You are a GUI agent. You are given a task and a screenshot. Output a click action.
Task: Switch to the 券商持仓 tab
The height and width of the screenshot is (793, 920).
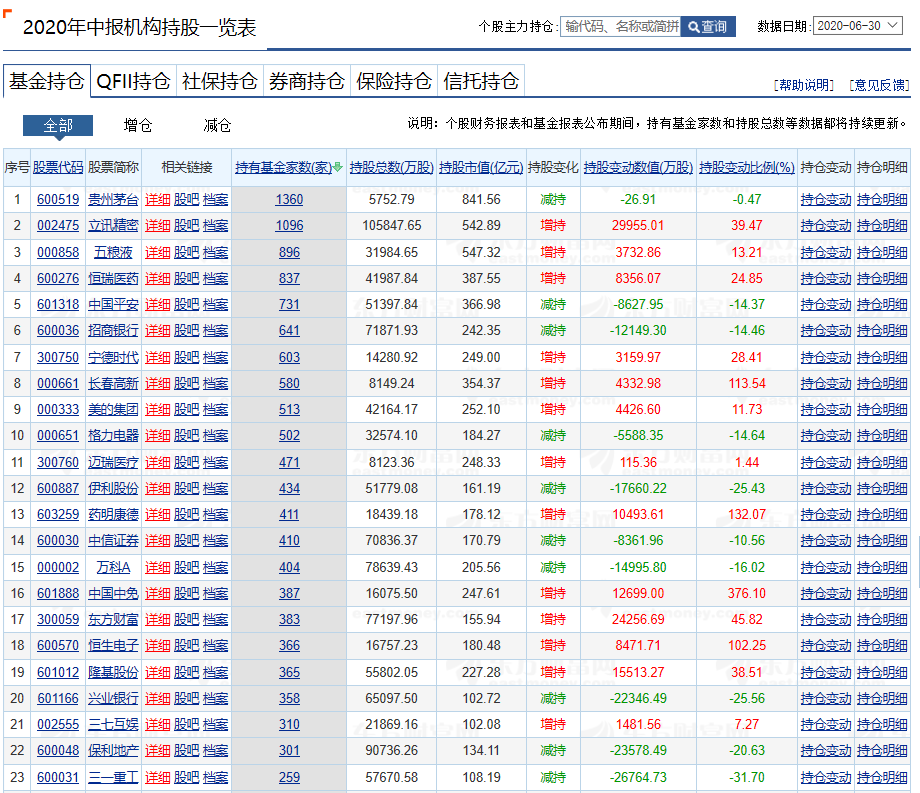tap(306, 81)
